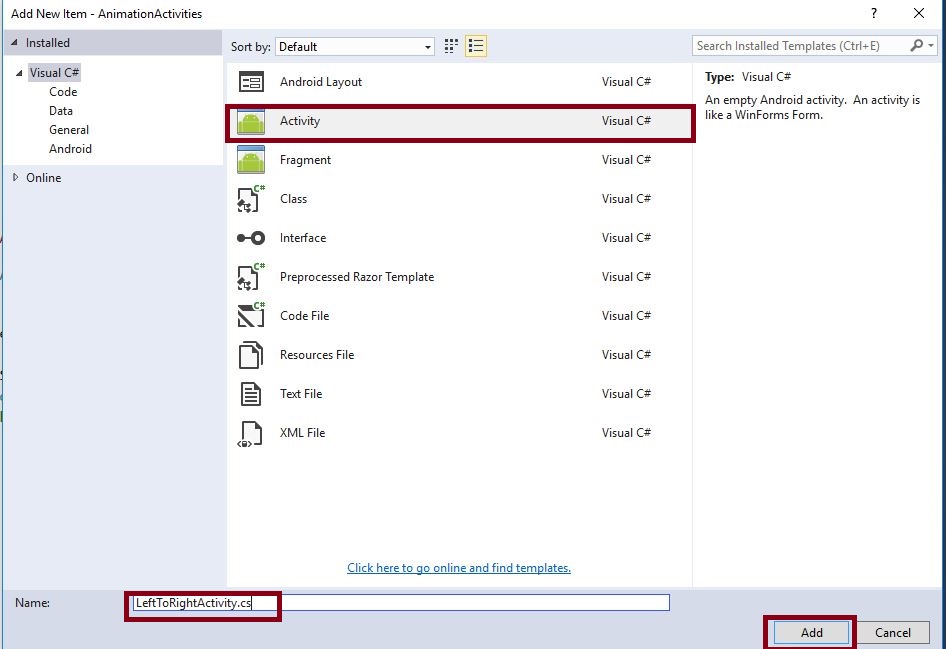Select the Class template name
Screen dimensions: 946x649
click(x=293, y=199)
